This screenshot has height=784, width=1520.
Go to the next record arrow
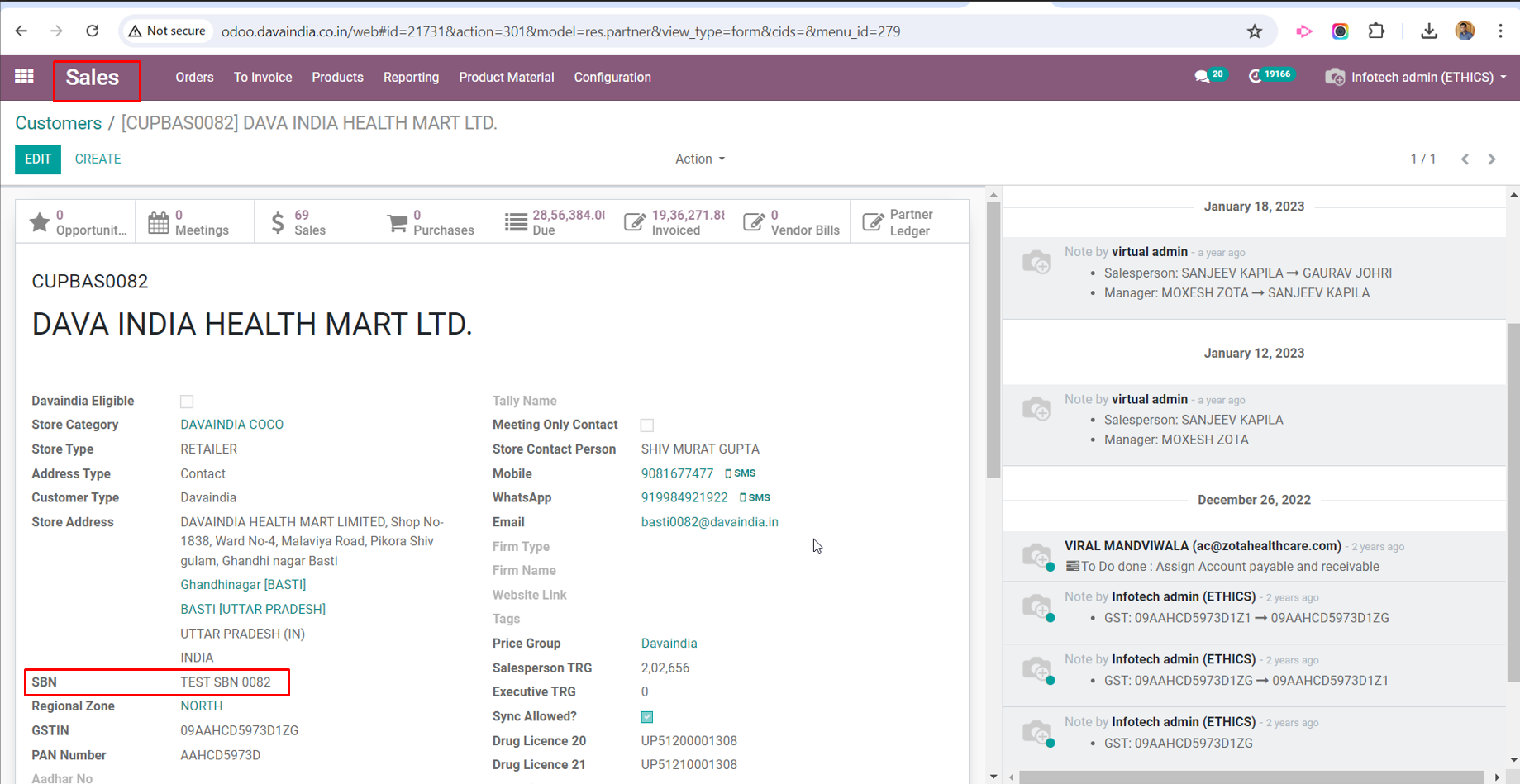[x=1492, y=159]
